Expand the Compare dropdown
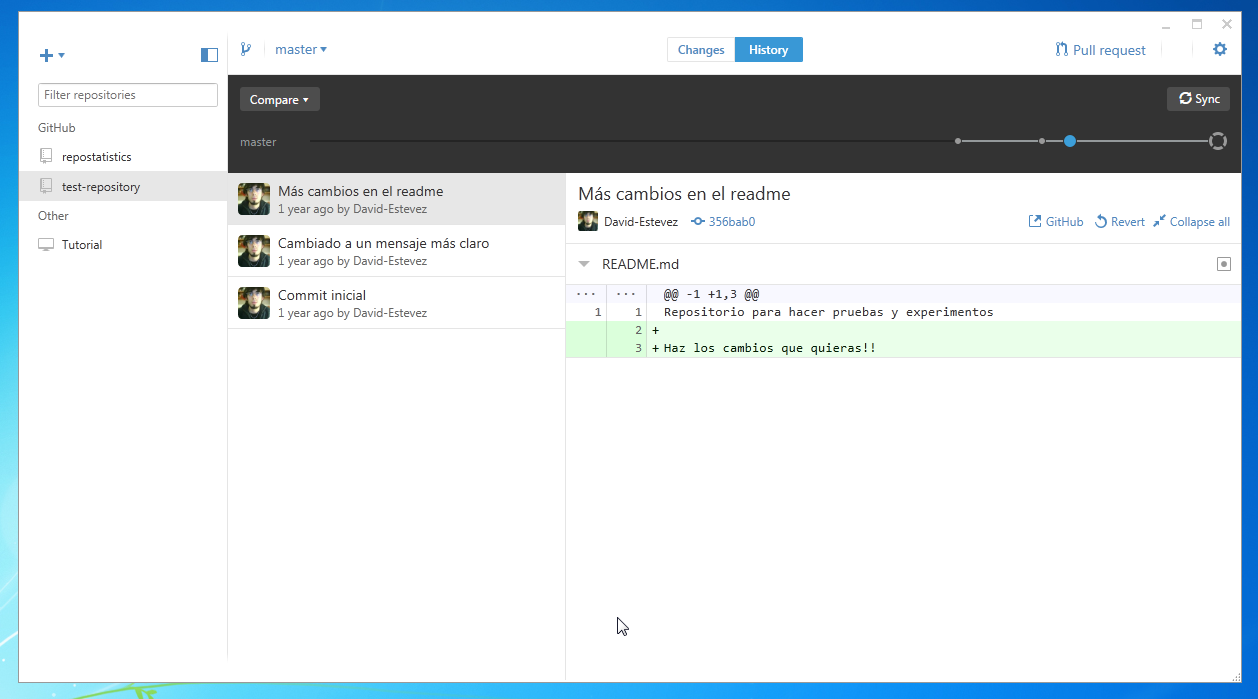Viewport: 1258px width, 699px height. pos(279,99)
